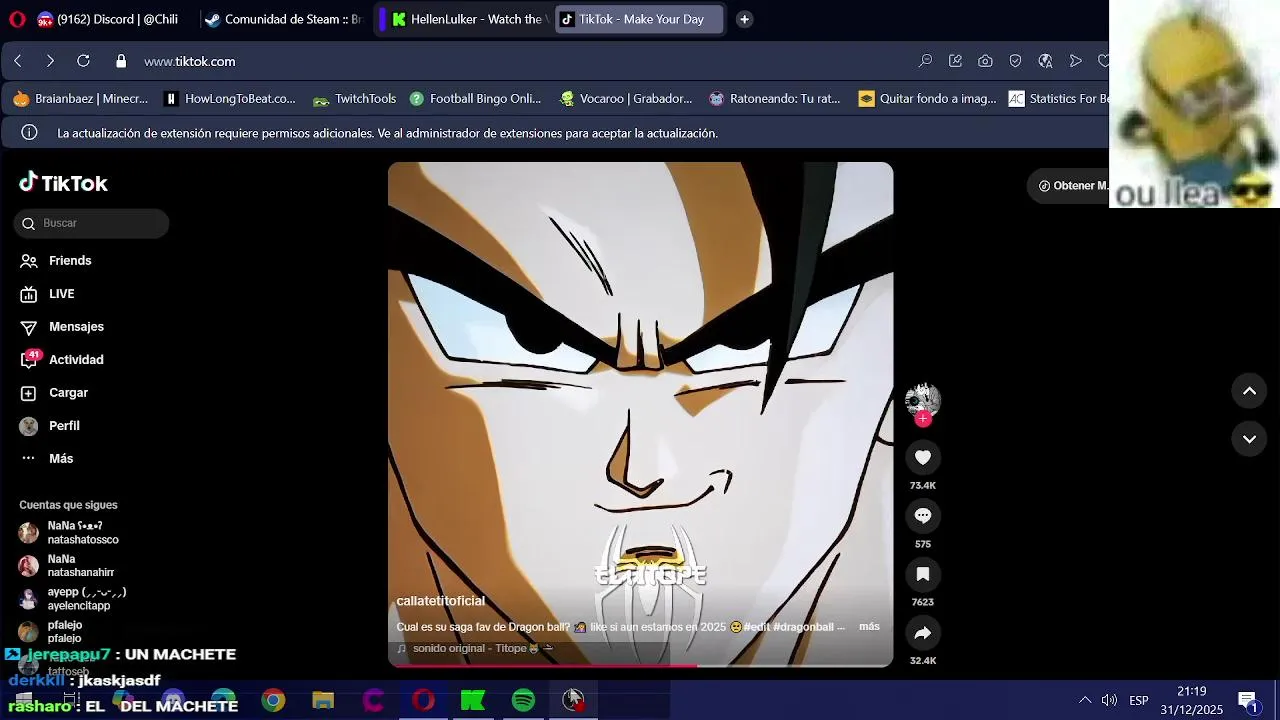The height and width of the screenshot is (720, 1280).
Task: Open 'sonido original - Titope' sound link
Action: pyautogui.click(x=476, y=648)
